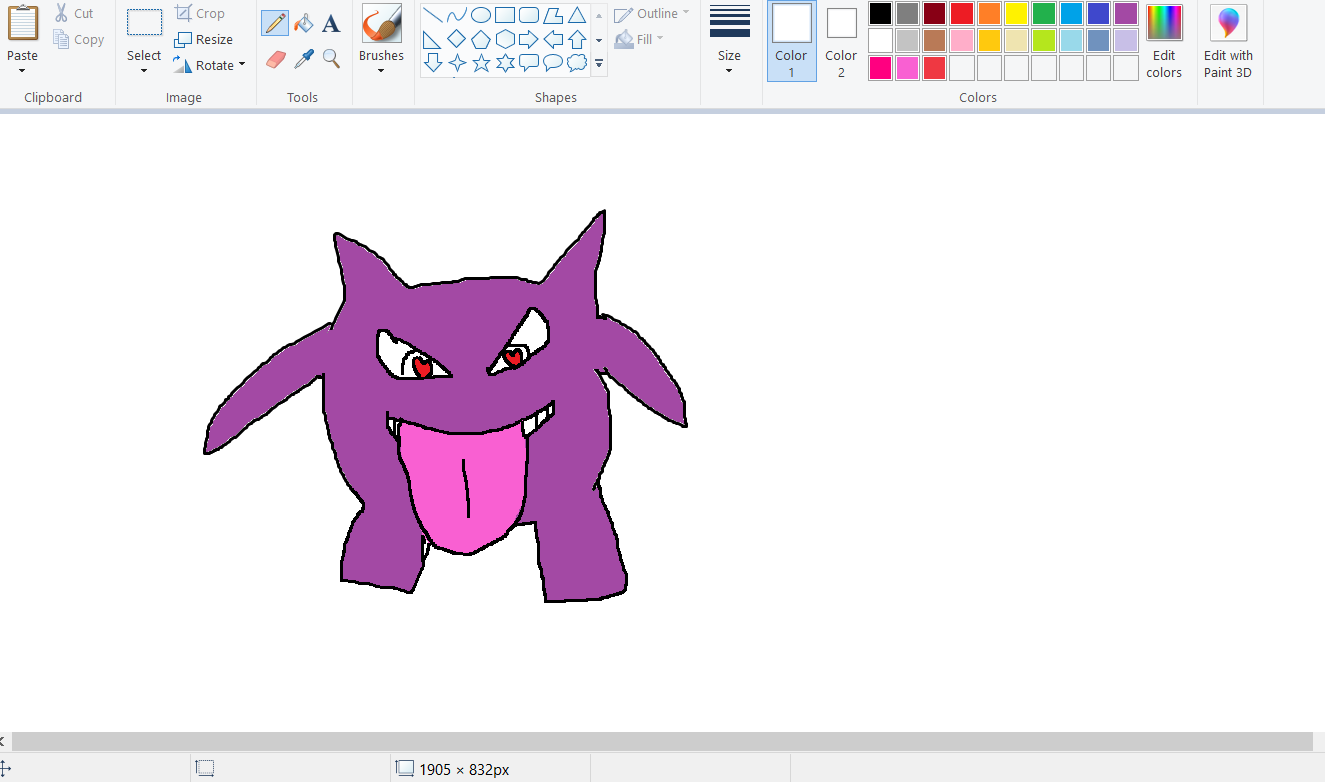Activate Color 1 foreground selector
This screenshot has width=1325, height=782.
pos(791,41)
